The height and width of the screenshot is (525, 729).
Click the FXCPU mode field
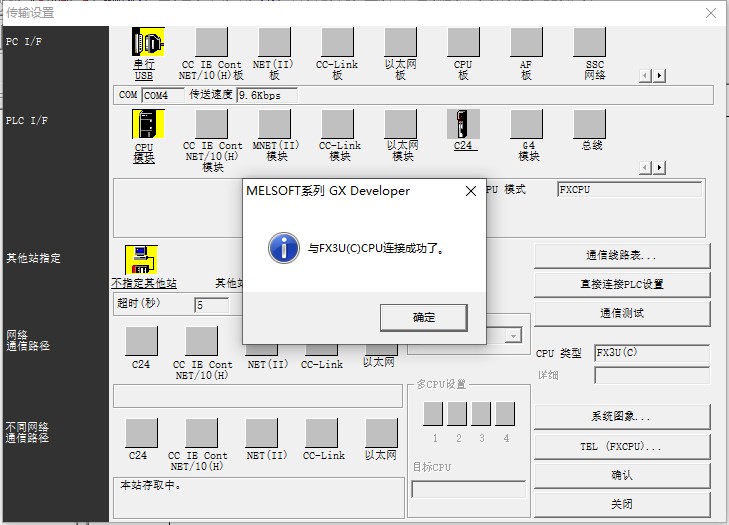click(630, 190)
